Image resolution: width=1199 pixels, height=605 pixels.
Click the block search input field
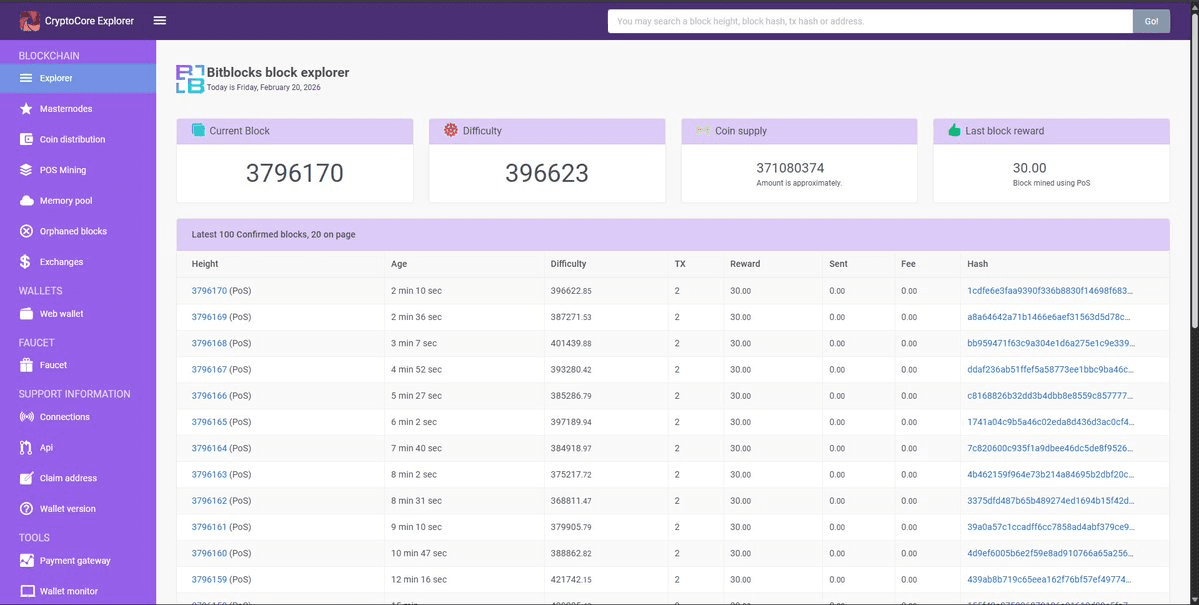[x=869, y=21]
